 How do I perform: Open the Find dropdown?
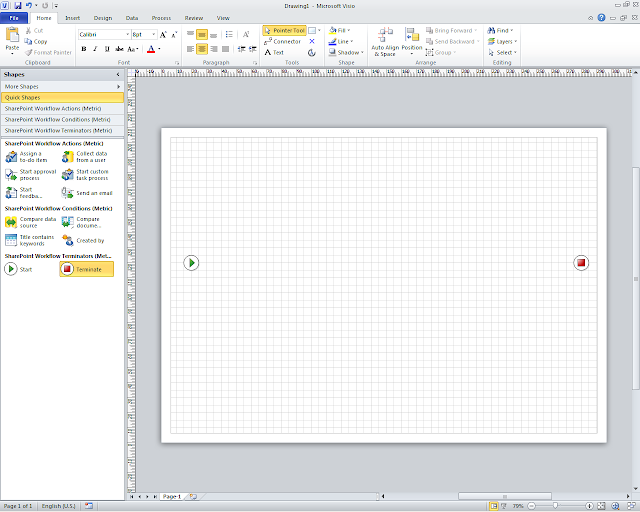coord(500,30)
